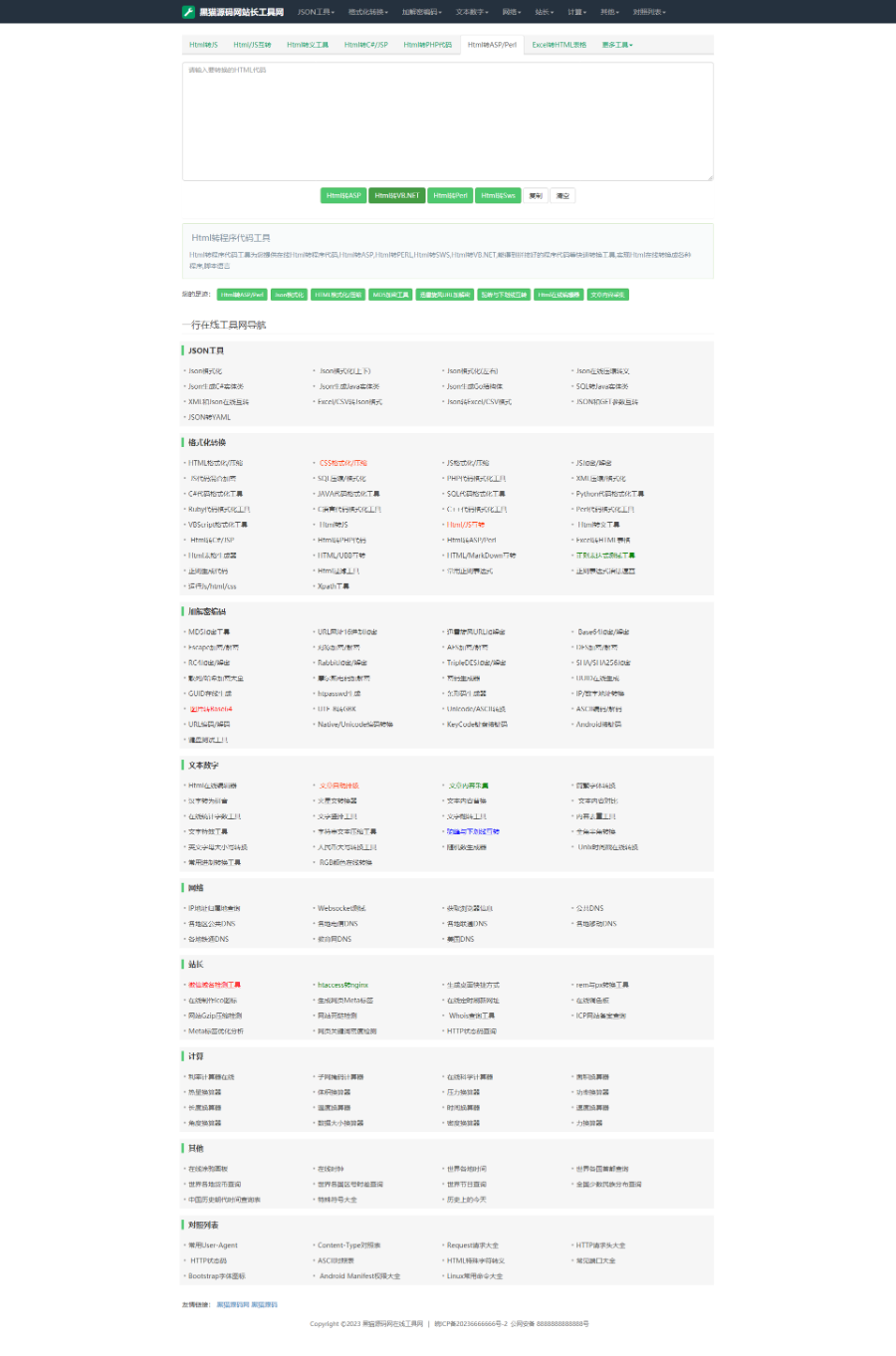Click the Html转VB.NET button
Image resolution: width=896 pixels, height=1356 pixels.
(x=397, y=195)
